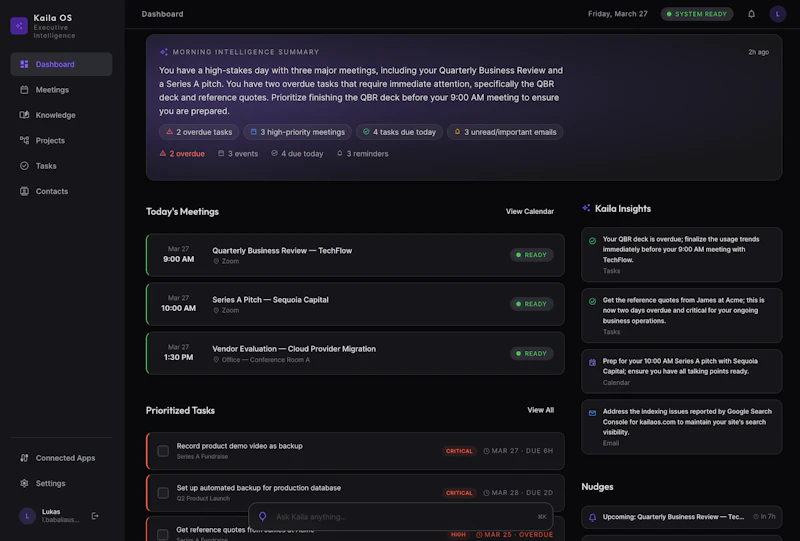Click the Kaila OS logo icon
Image resolution: width=800 pixels, height=541 pixels.
[19, 26]
